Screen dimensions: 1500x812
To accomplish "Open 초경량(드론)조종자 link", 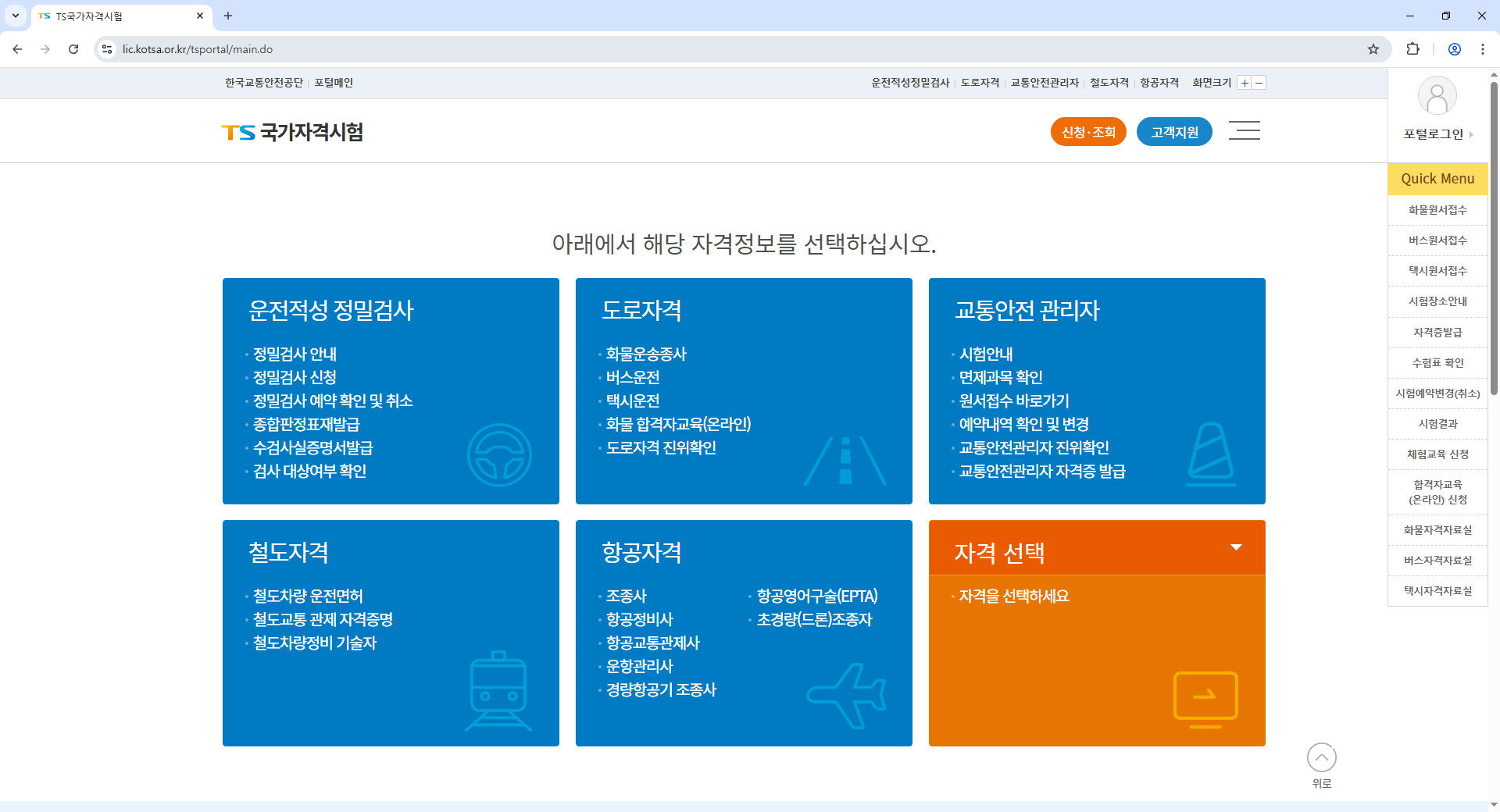I will tap(814, 619).
